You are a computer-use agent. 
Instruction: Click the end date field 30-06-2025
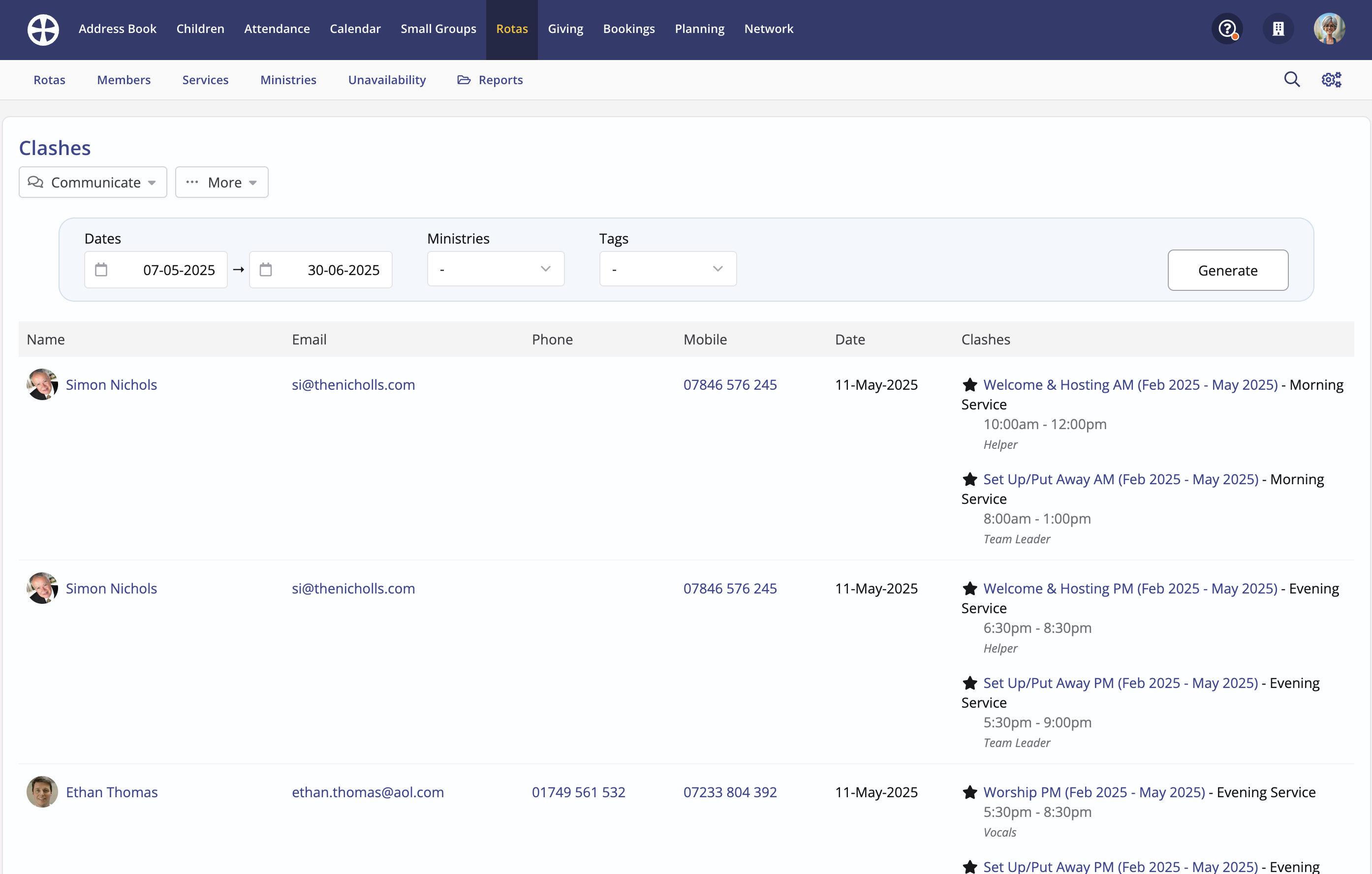pyautogui.click(x=321, y=270)
